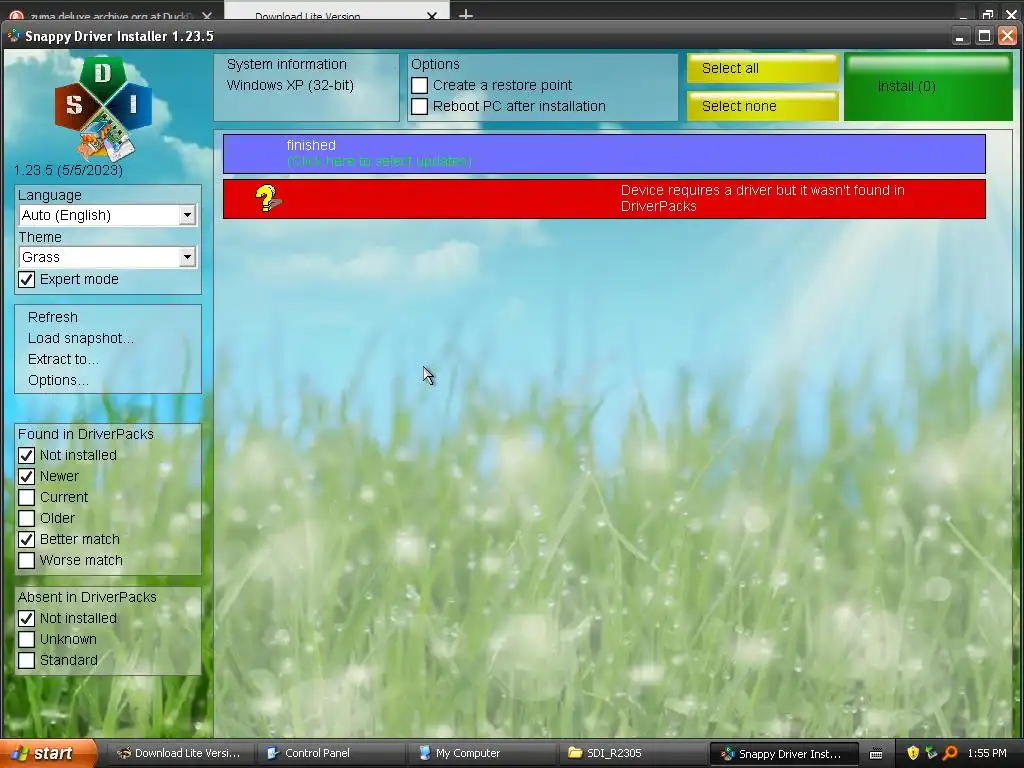This screenshot has height=768, width=1024.
Task: Click the version text 1.23.5 (5/5/2023)
Action: click(x=68, y=170)
